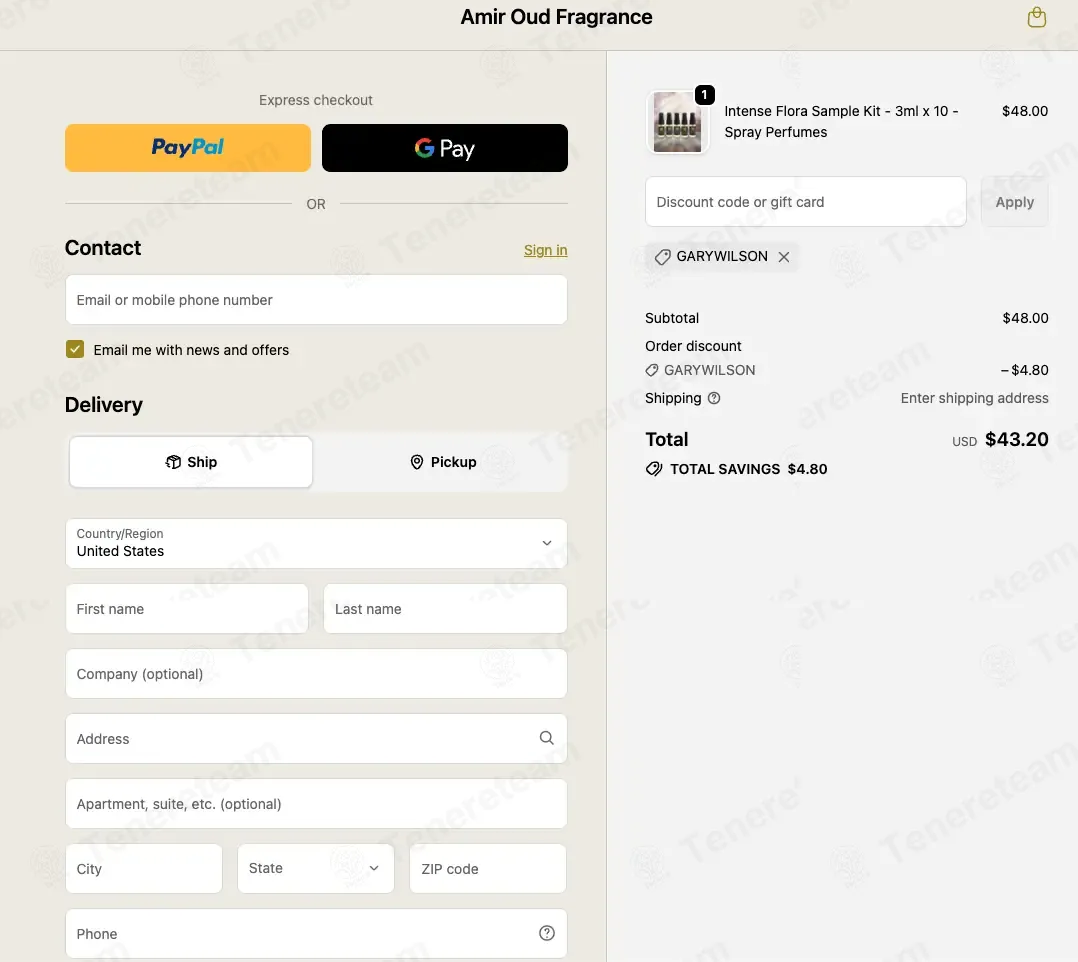Image resolution: width=1078 pixels, height=962 pixels.
Task: Open the Country/Region dropdown
Action: 316,543
